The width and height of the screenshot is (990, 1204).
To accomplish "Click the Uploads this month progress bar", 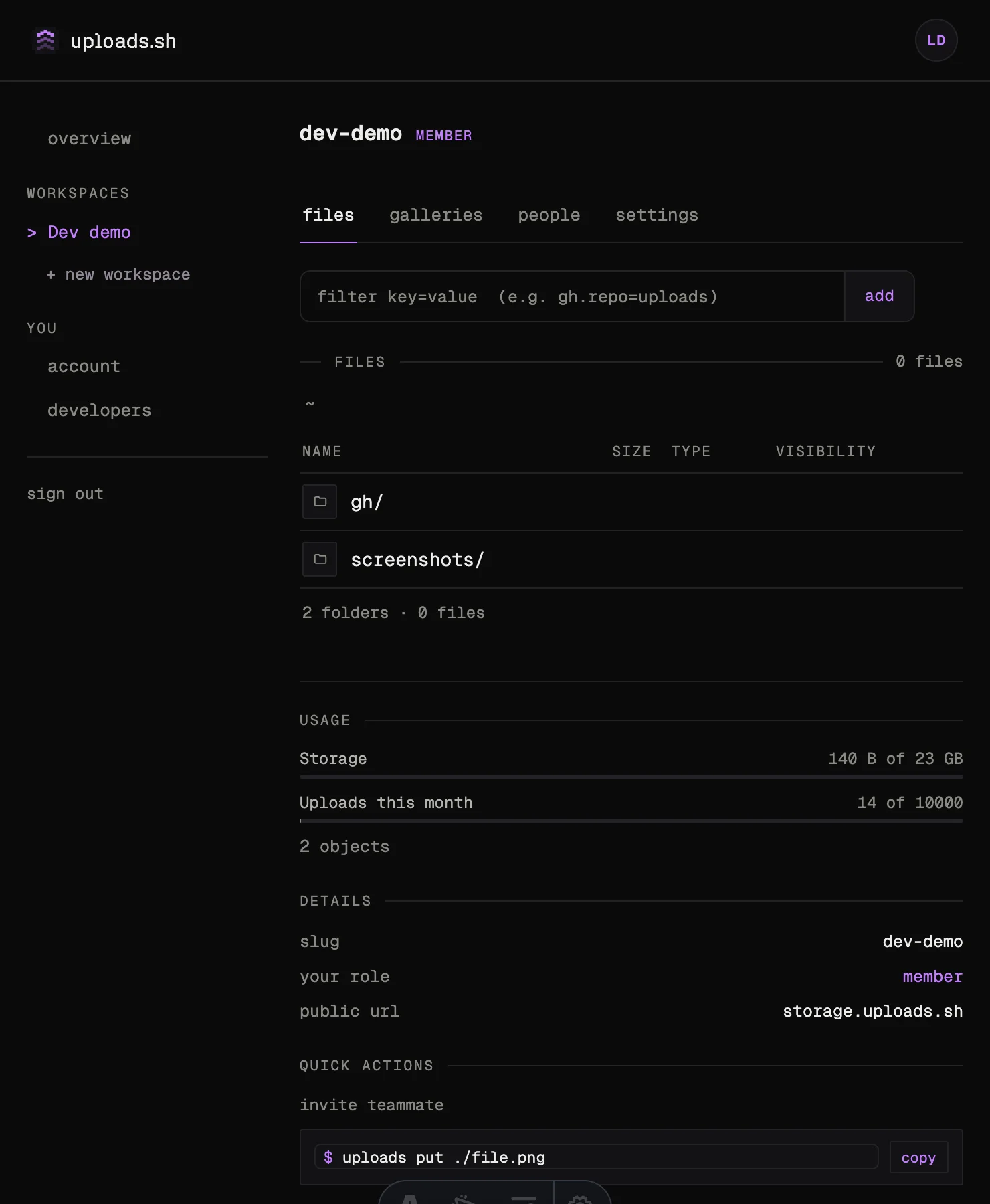I will pos(631,821).
